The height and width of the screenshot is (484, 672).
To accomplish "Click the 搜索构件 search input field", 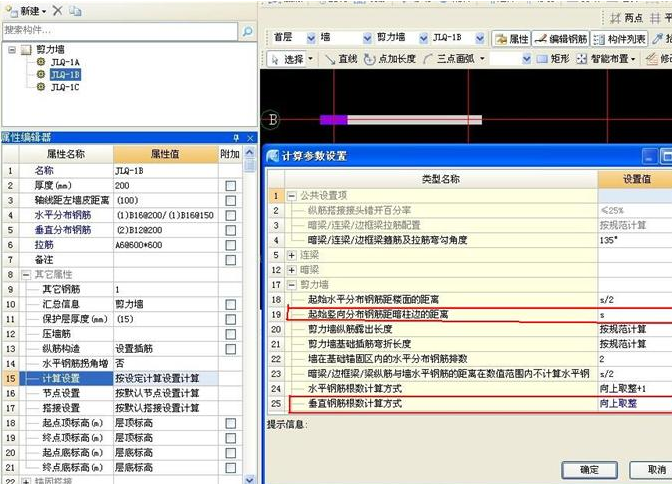I will click(x=118, y=32).
